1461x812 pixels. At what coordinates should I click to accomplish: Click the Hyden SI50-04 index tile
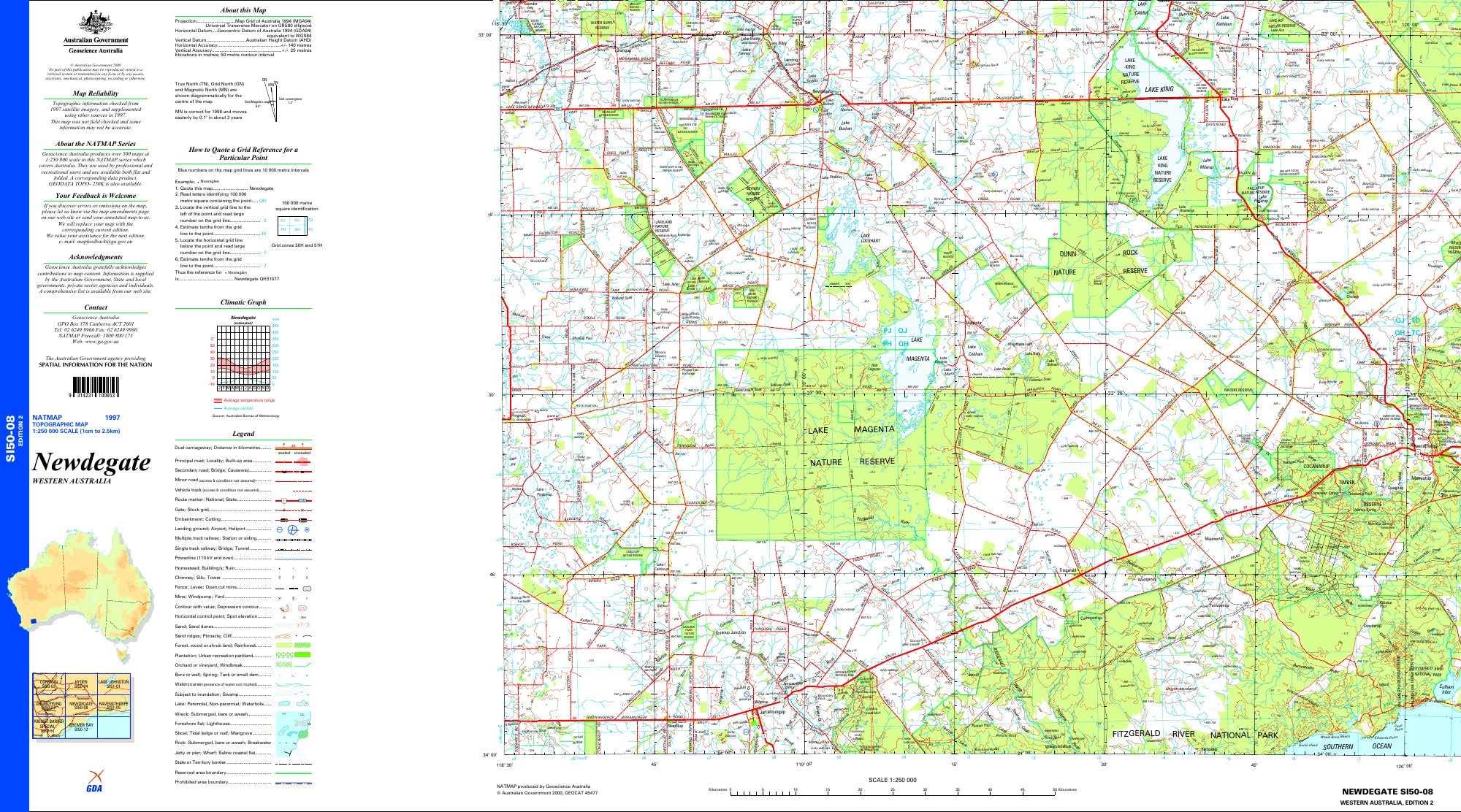click(81, 684)
